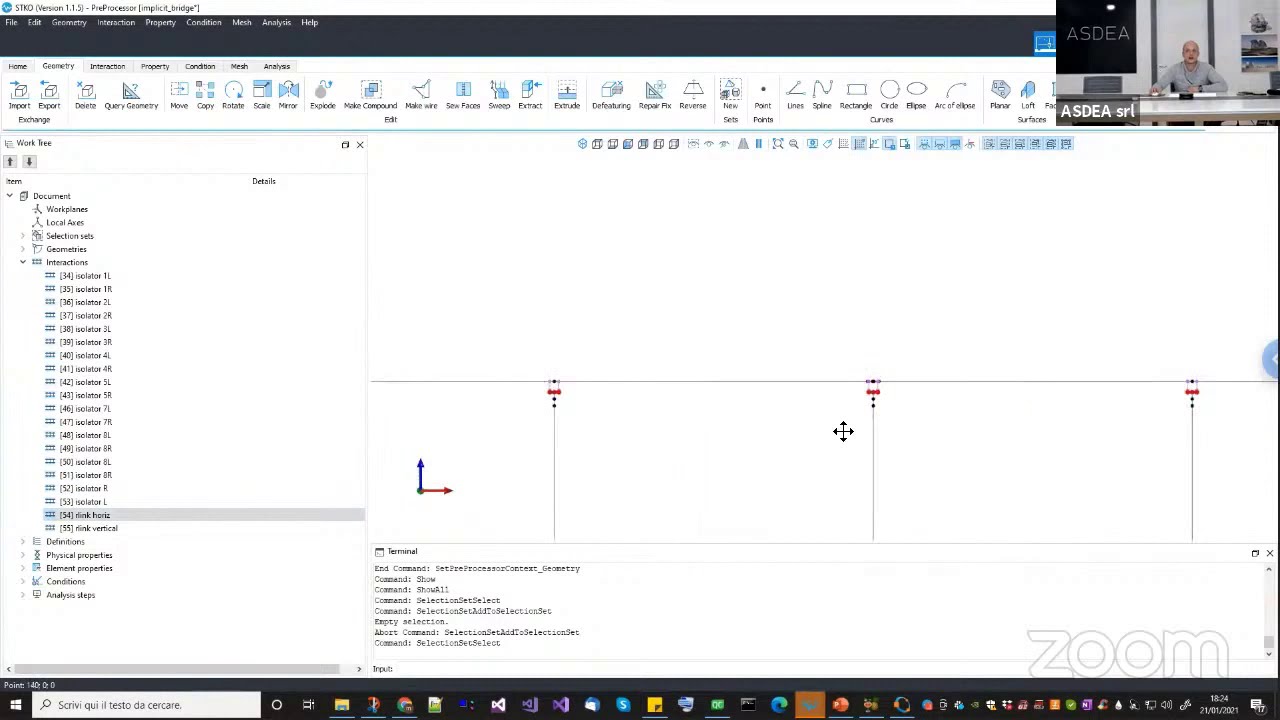Viewport: 1280px width, 720px height.
Task: Click the Sweep tool icon
Action: [499, 95]
